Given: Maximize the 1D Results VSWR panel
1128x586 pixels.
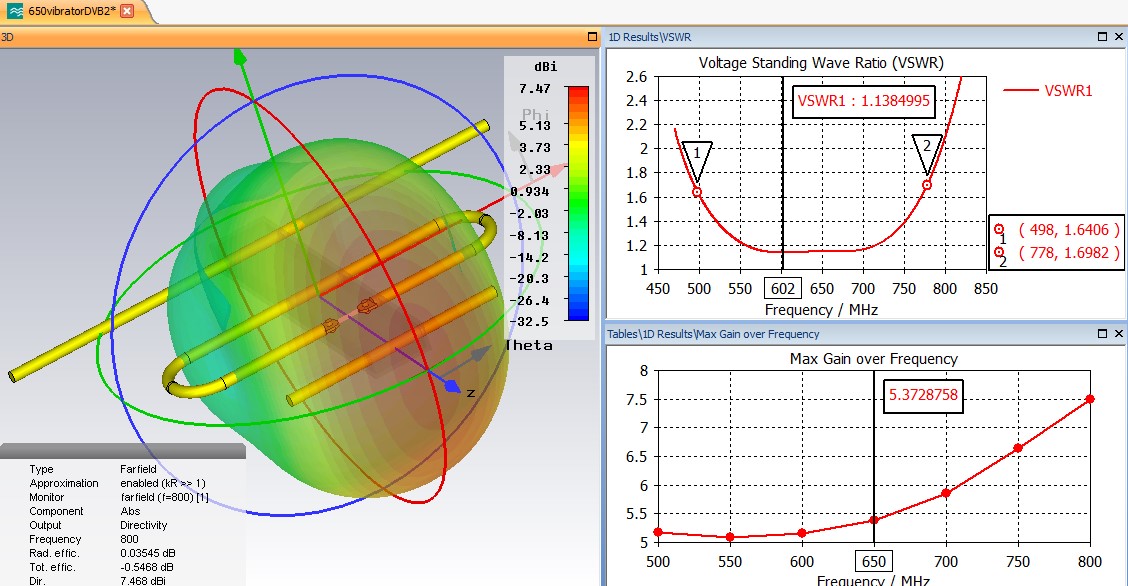Looking at the screenshot, I should click(1102, 37).
